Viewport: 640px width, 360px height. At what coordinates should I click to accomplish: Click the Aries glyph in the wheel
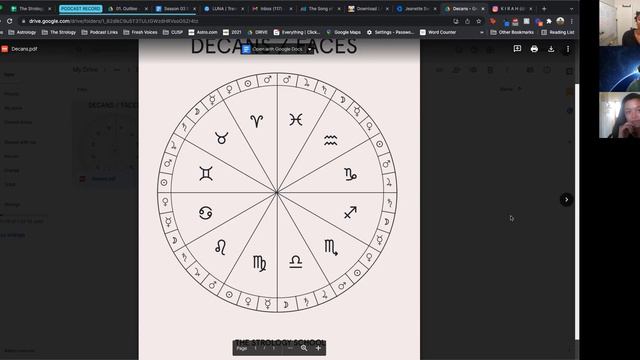[x=257, y=121]
